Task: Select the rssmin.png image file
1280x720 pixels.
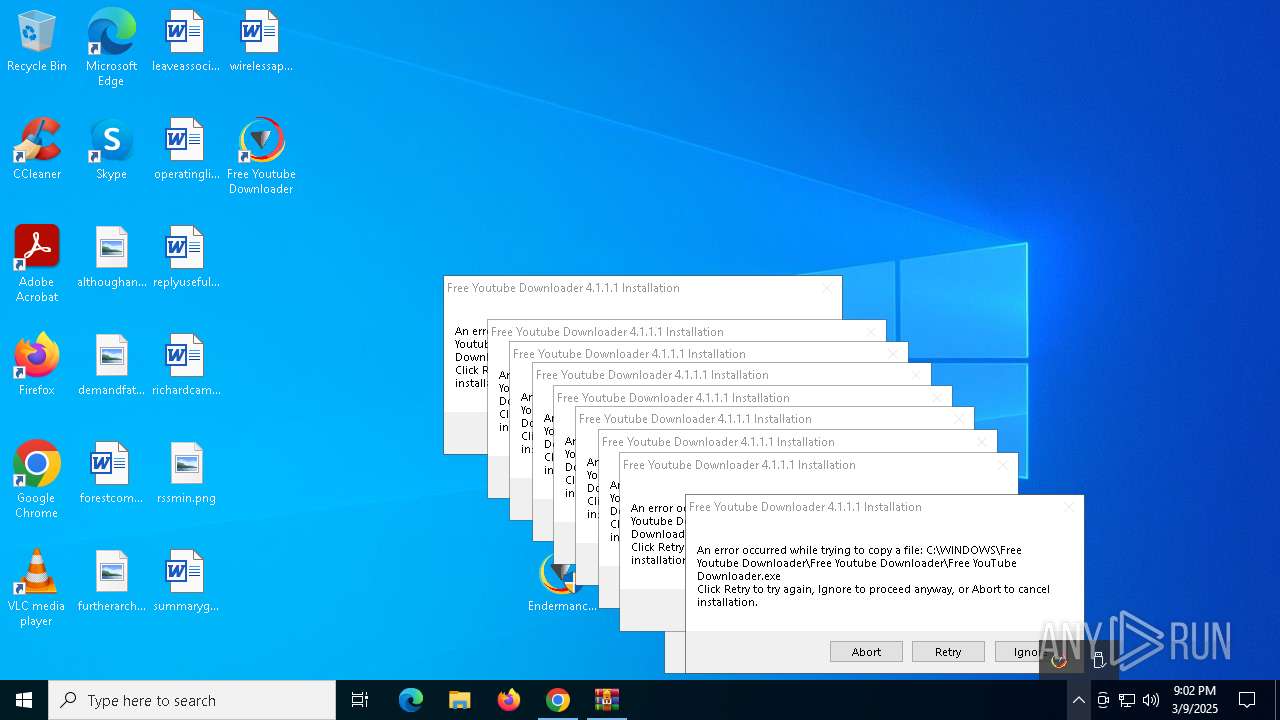Action: [x=185, y=473]
